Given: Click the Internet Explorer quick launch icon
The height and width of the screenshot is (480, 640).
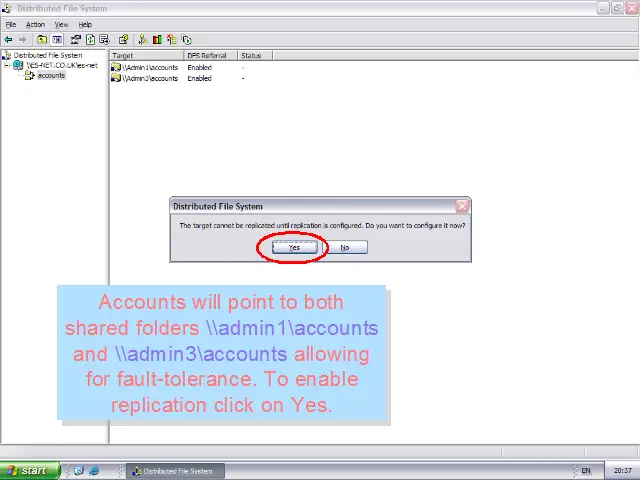Looking at the screenshot, I should point(94,471).
